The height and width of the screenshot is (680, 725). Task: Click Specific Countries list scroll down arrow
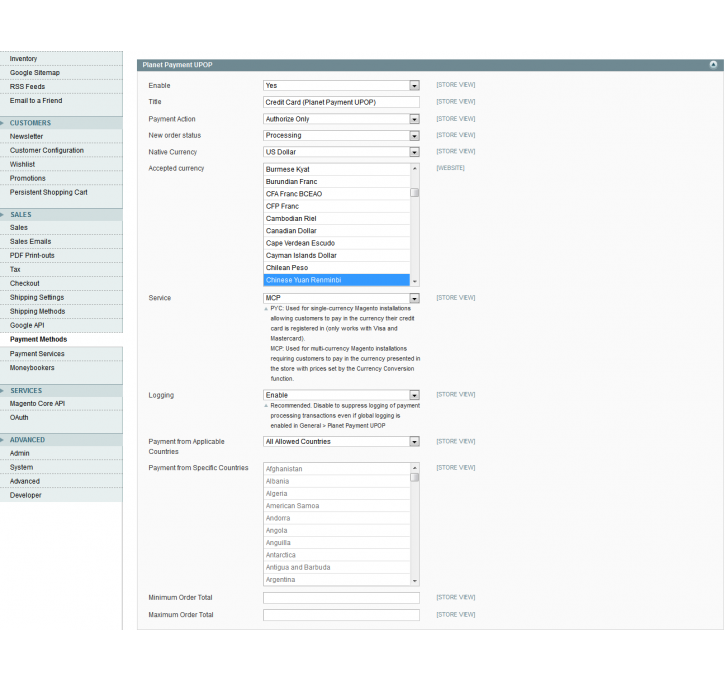[x=415, y=581]
